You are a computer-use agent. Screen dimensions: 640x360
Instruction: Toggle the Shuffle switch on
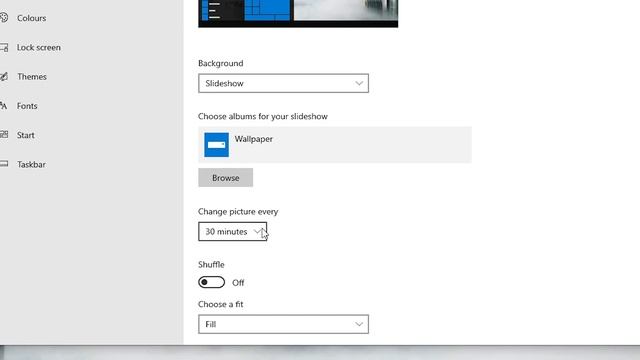point(211,282)
